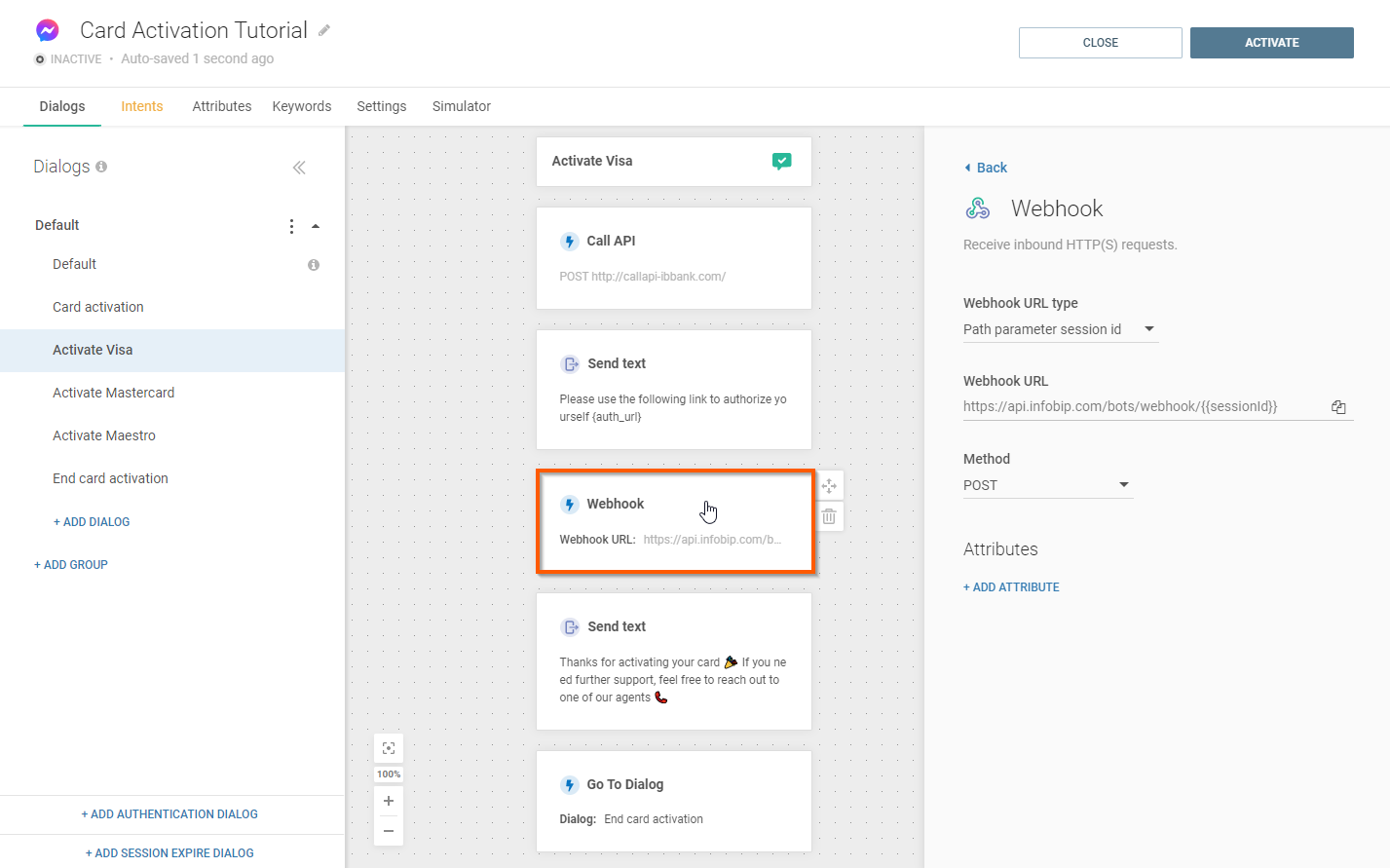Copy the Webhook URL using the copy icon

[x=1338, y=407]
